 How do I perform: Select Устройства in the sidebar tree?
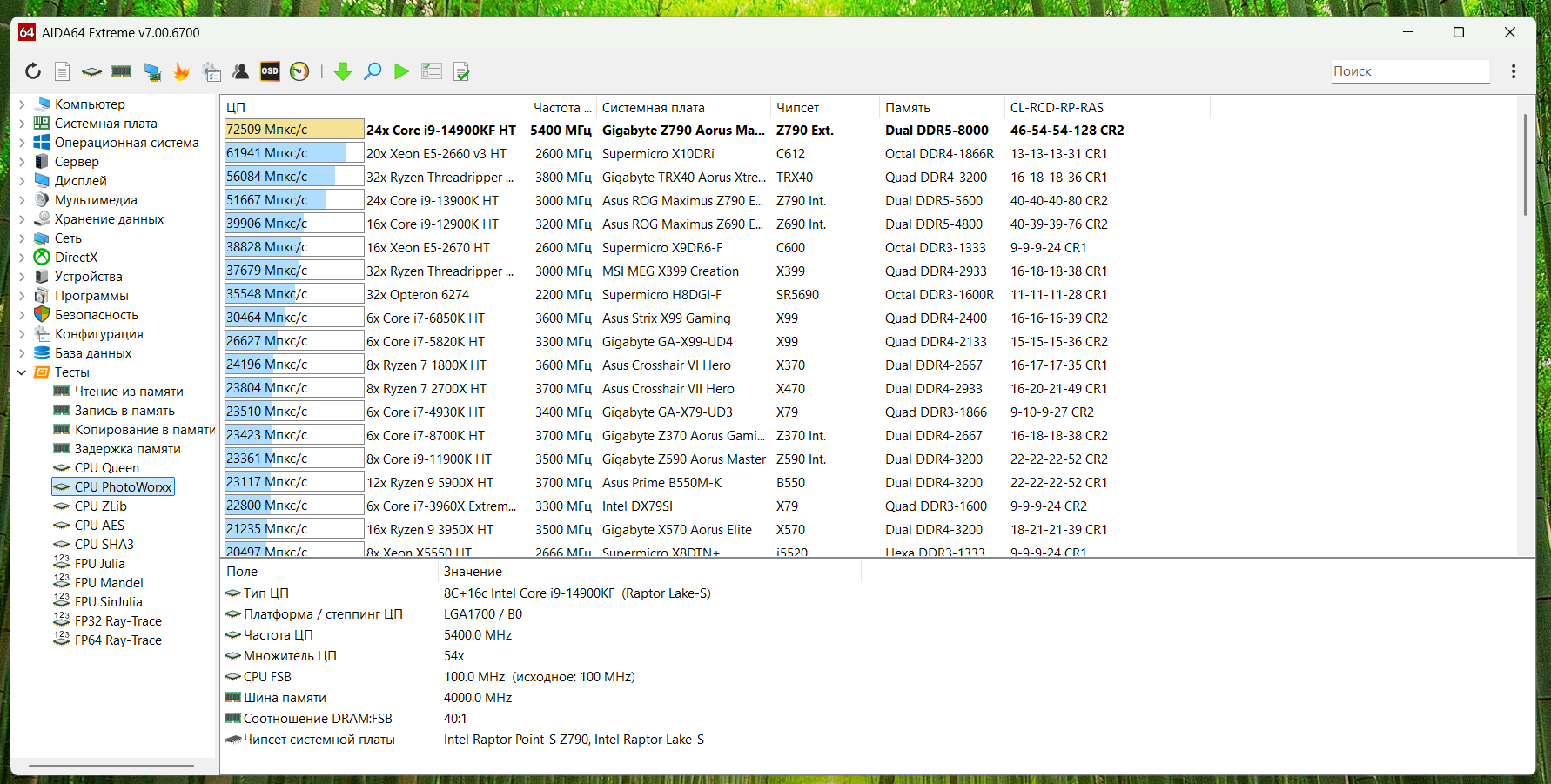(x=88, y=277)
